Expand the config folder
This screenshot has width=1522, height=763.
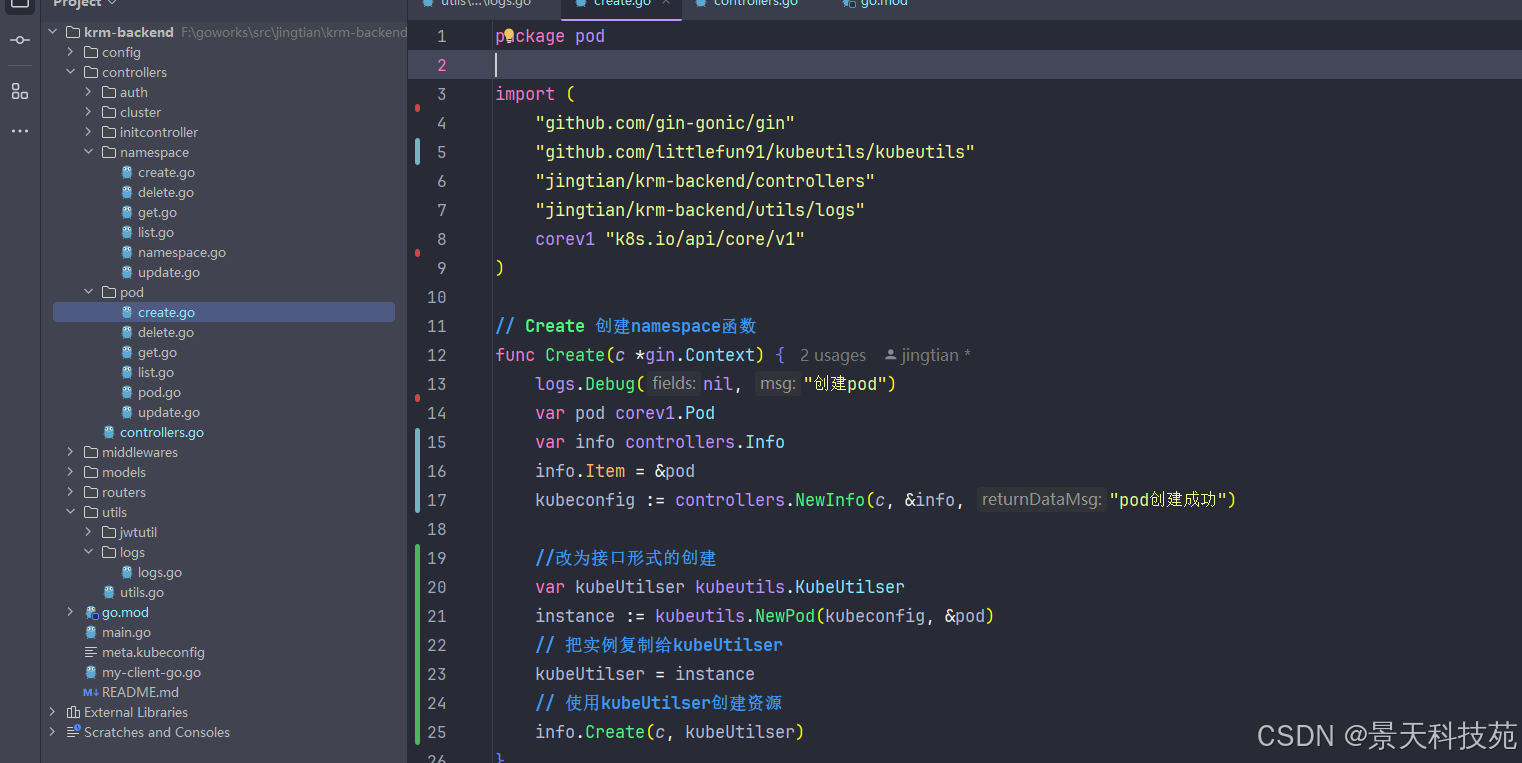[x=70, y=52]
